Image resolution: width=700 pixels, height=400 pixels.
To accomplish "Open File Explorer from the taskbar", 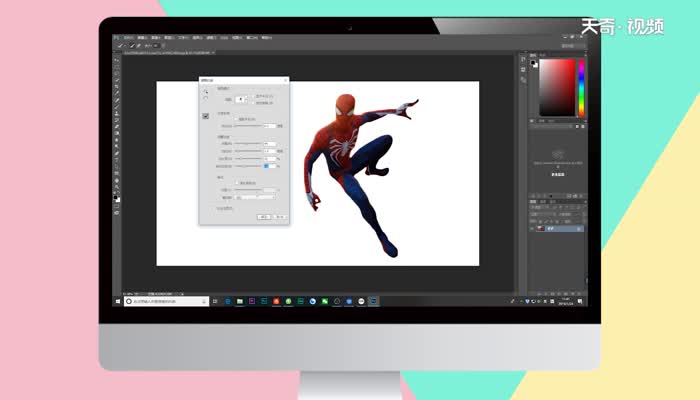I will pyautogui.click(x=240, y=301).
